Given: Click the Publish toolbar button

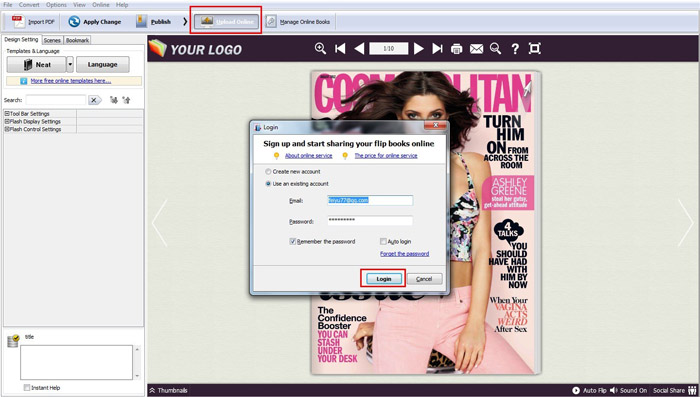Looking at the screenshot, I should [153, 21].
